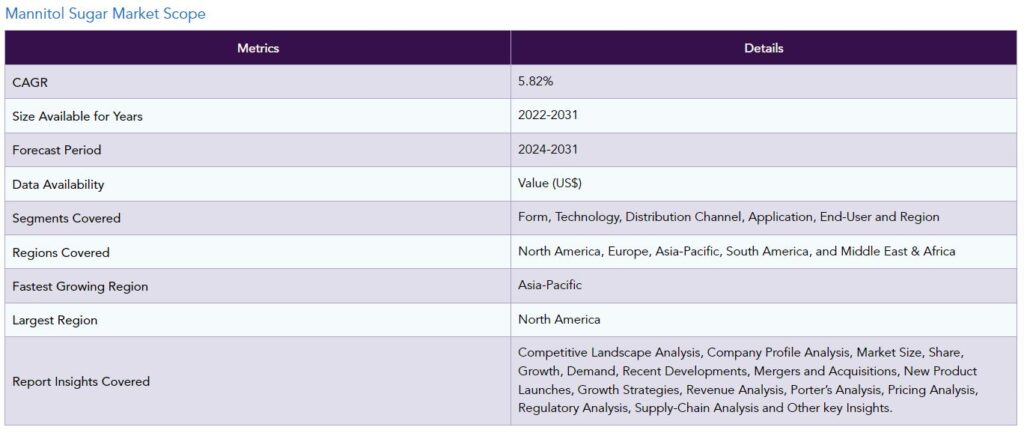The width and height of the screenshot is (1024, 436).
Task: Select the Regions Covered label
Action: 61,252
